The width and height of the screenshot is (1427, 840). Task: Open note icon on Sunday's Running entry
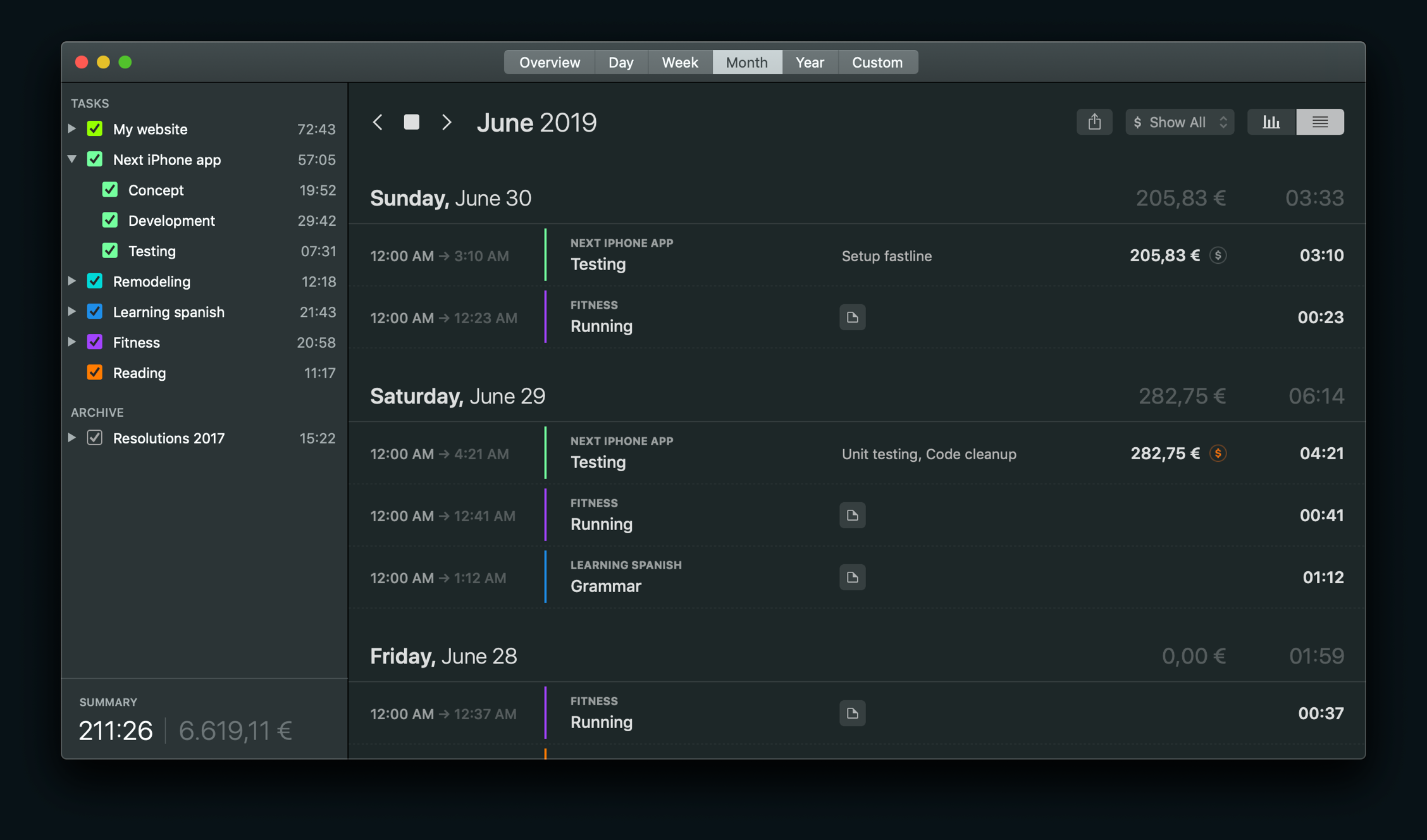[853, 317]
